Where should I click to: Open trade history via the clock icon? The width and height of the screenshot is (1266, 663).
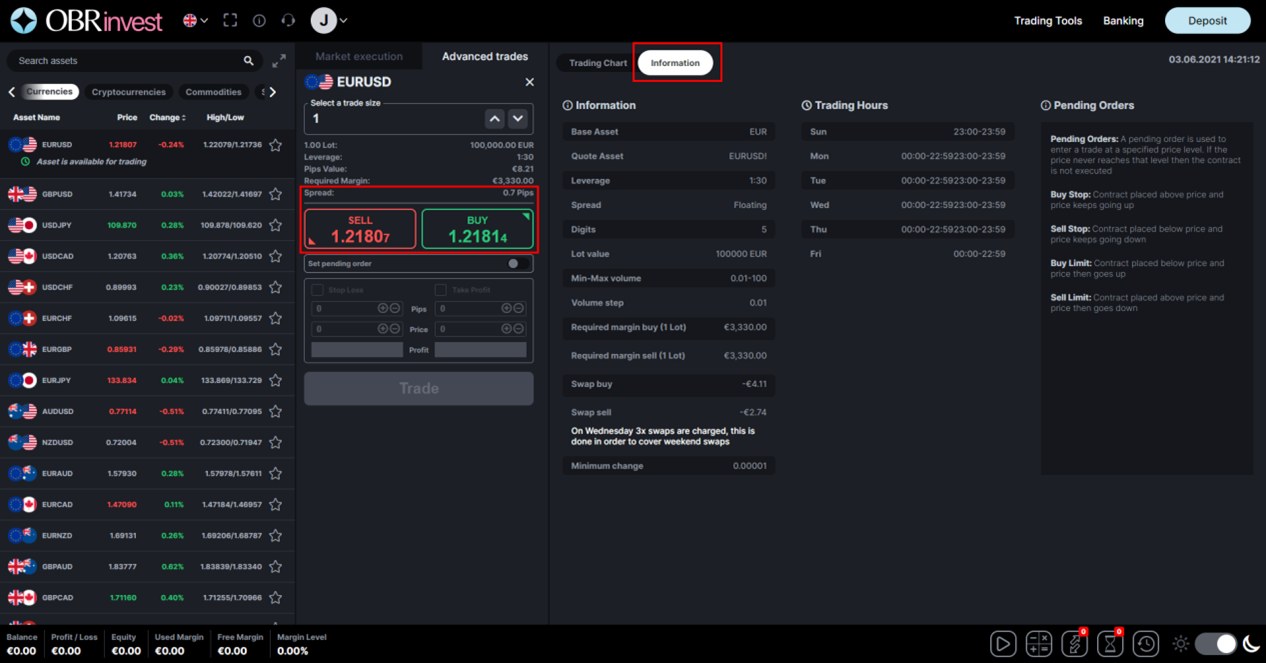point(1145,643)
